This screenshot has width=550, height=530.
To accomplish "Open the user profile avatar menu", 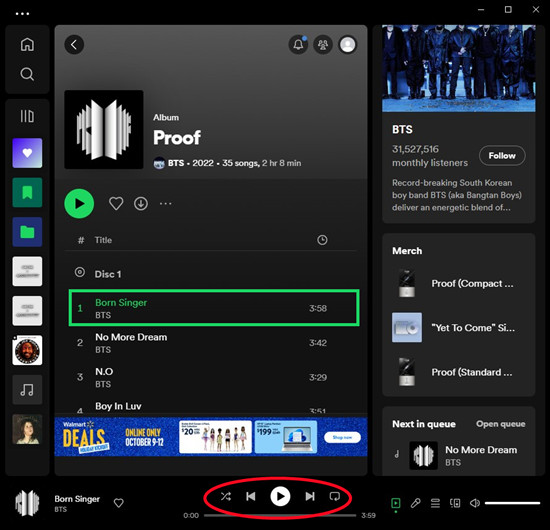I will click(348, 45).
